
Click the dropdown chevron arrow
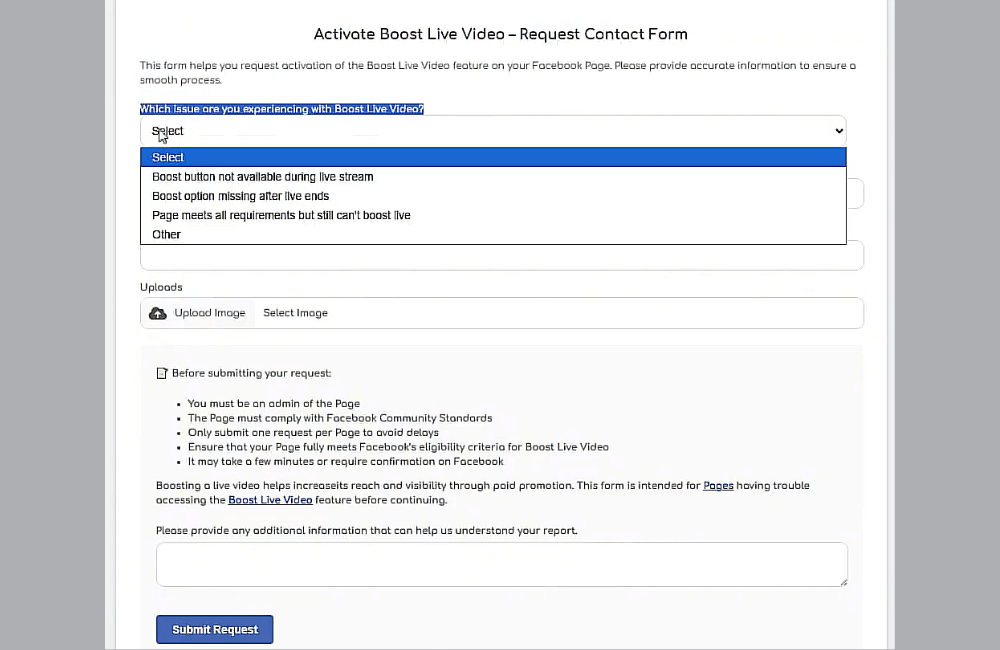[x=839, y=130]
